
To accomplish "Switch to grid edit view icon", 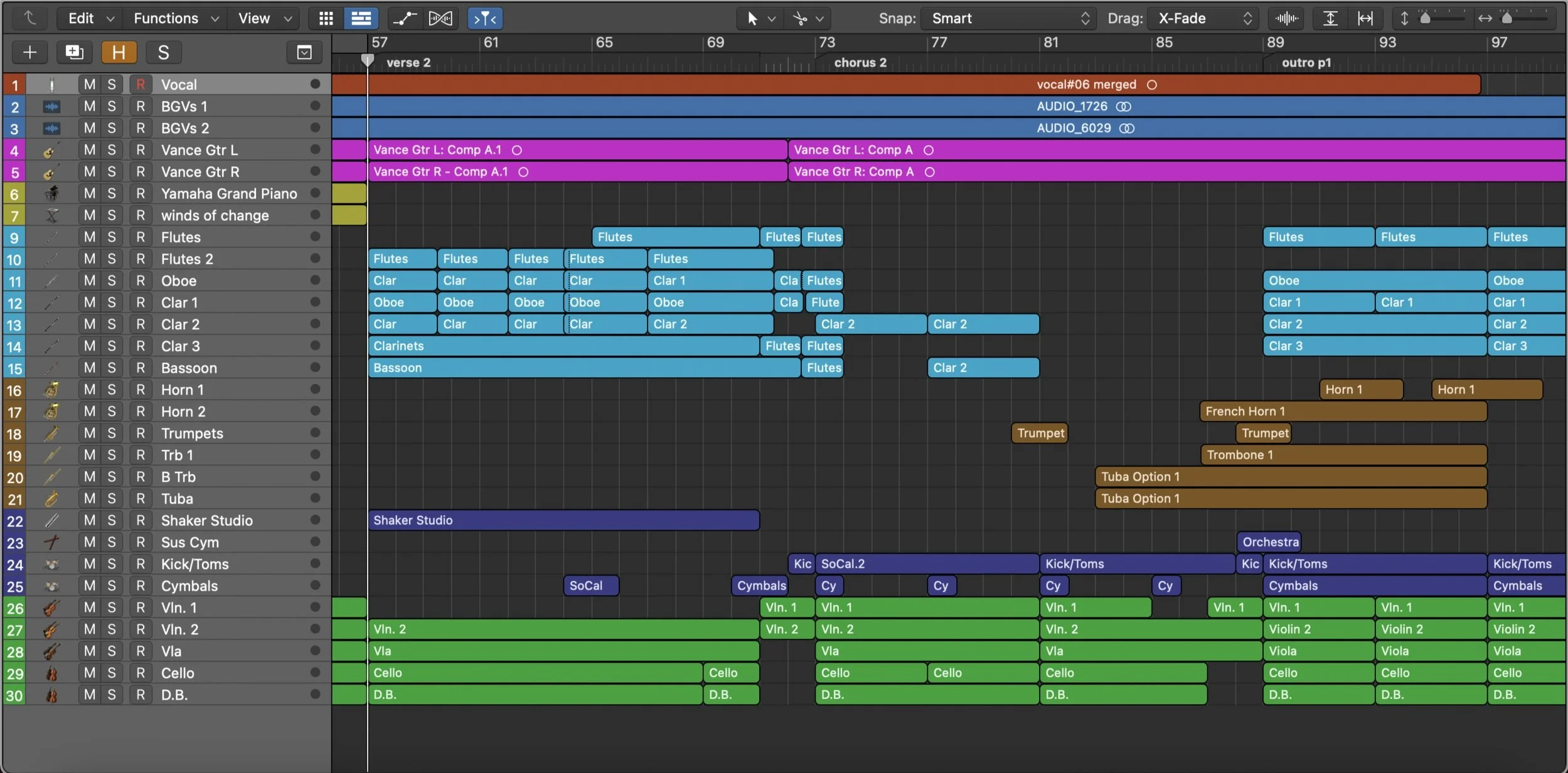I will coord(326,18).
